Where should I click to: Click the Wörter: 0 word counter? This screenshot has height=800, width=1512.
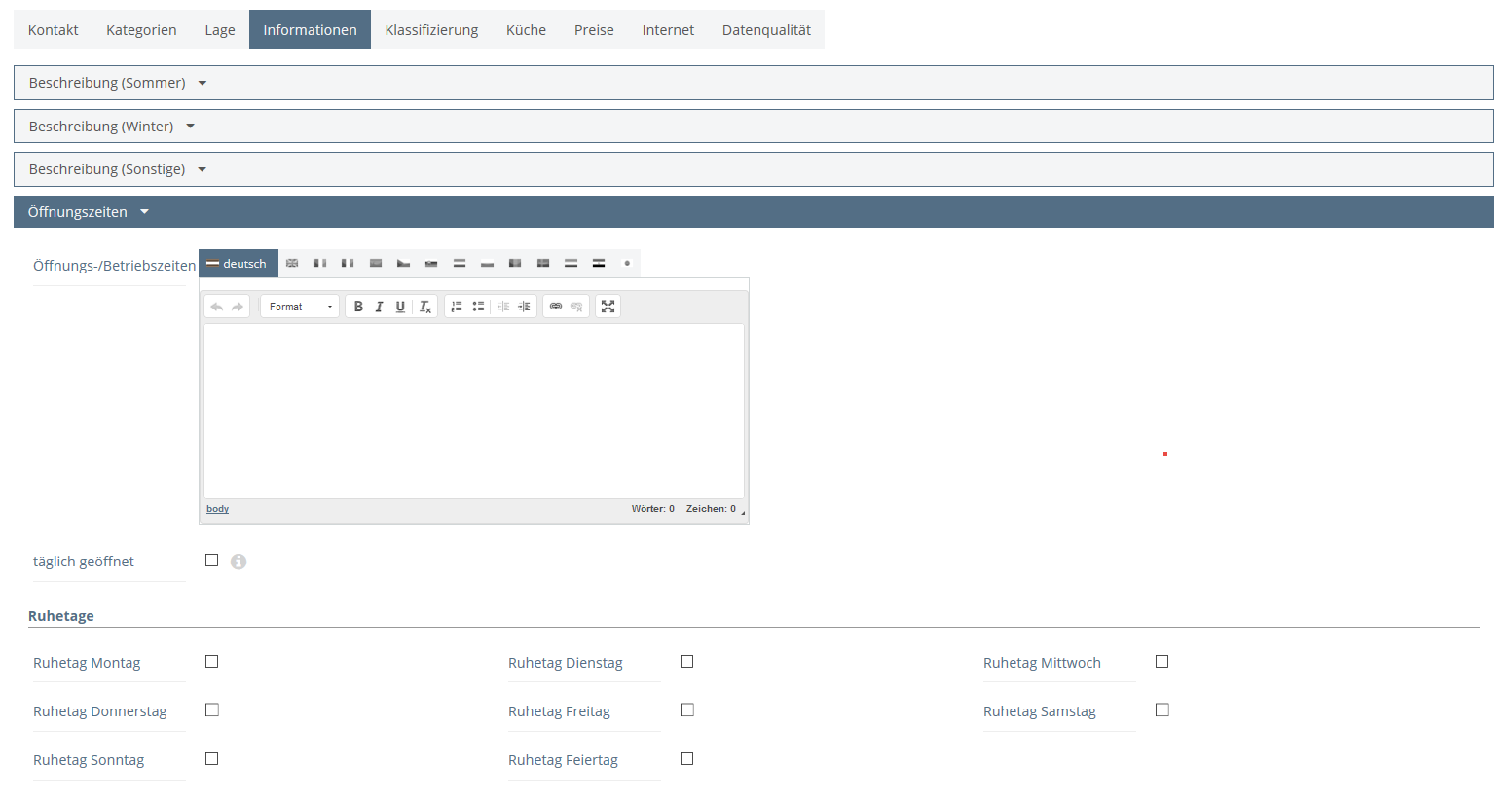click(x=652, y=509)
